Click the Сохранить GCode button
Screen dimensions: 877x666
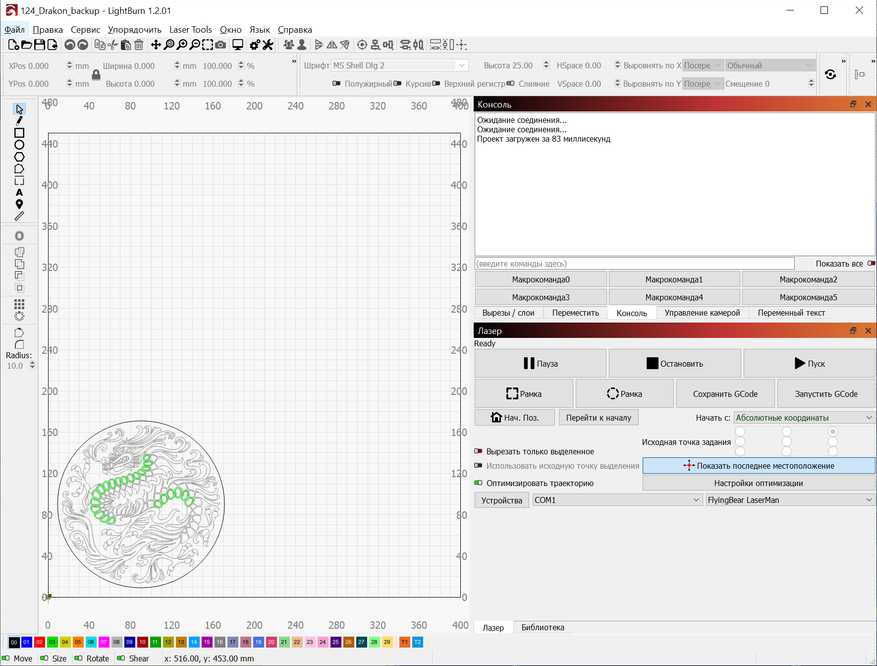click(725, 394)
